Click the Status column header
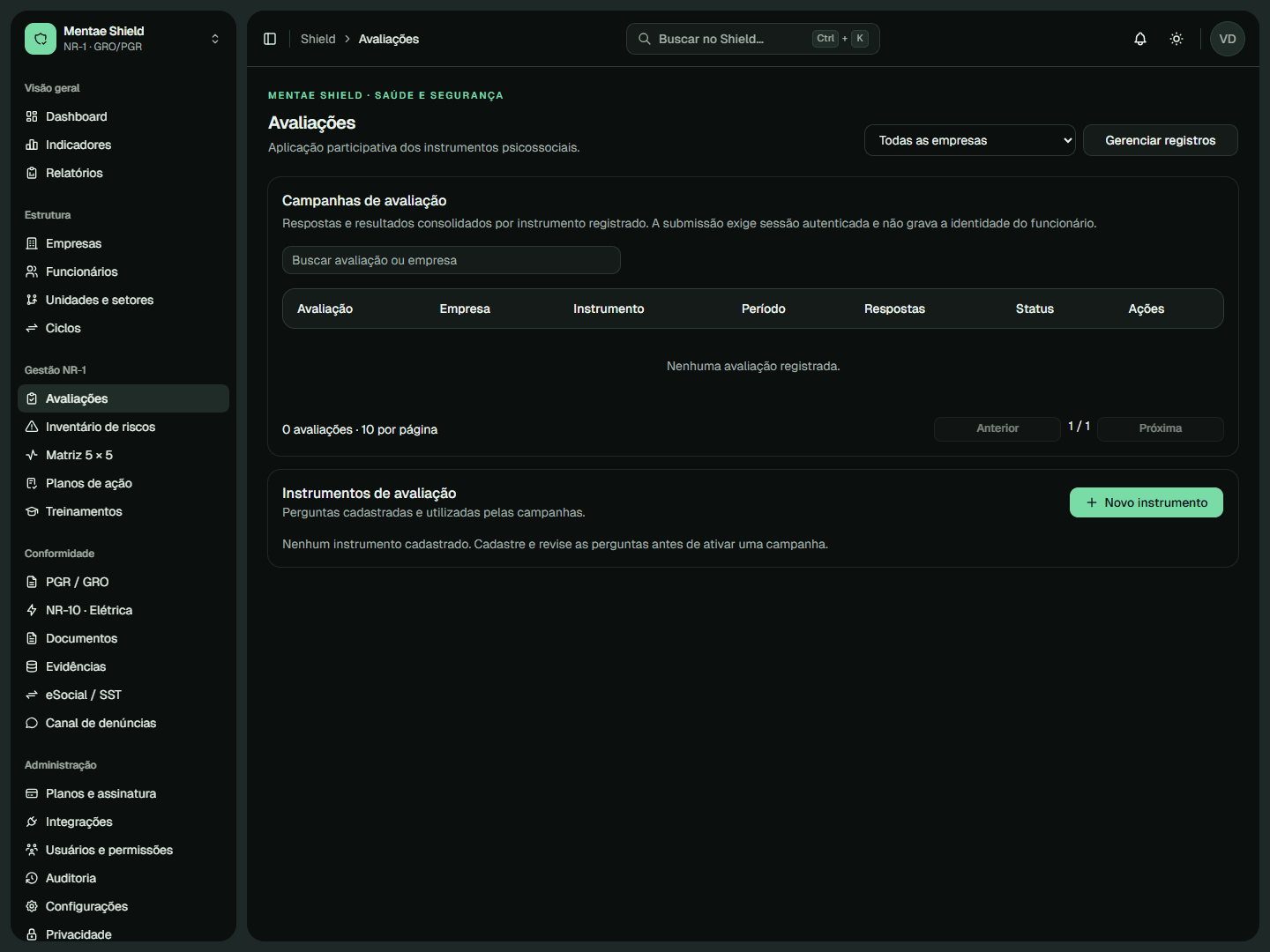Screen dimensions: 1270x952 pyautogui.click(x=1035, y=309)
